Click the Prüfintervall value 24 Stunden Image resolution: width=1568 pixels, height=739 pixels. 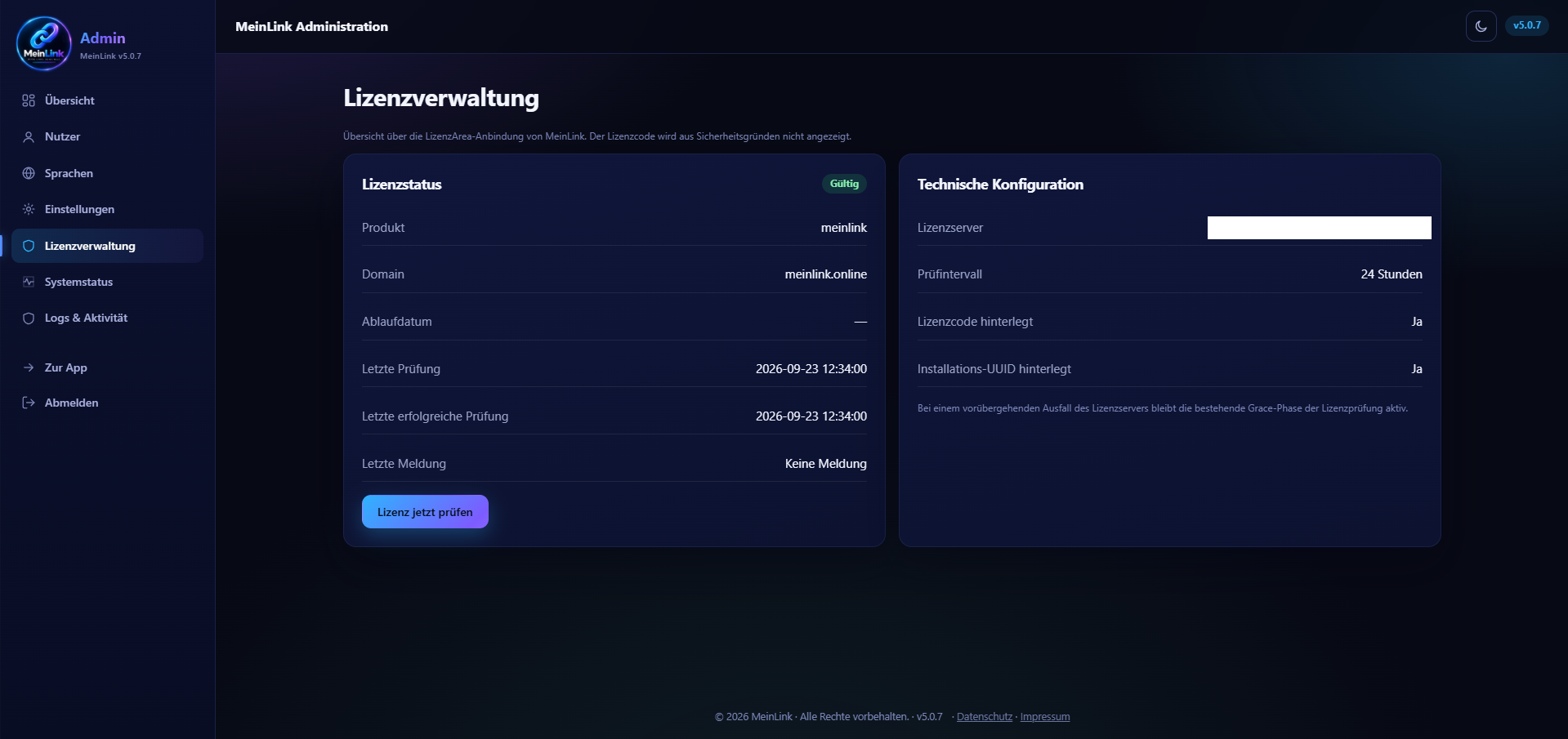(x=1391, y=274)
